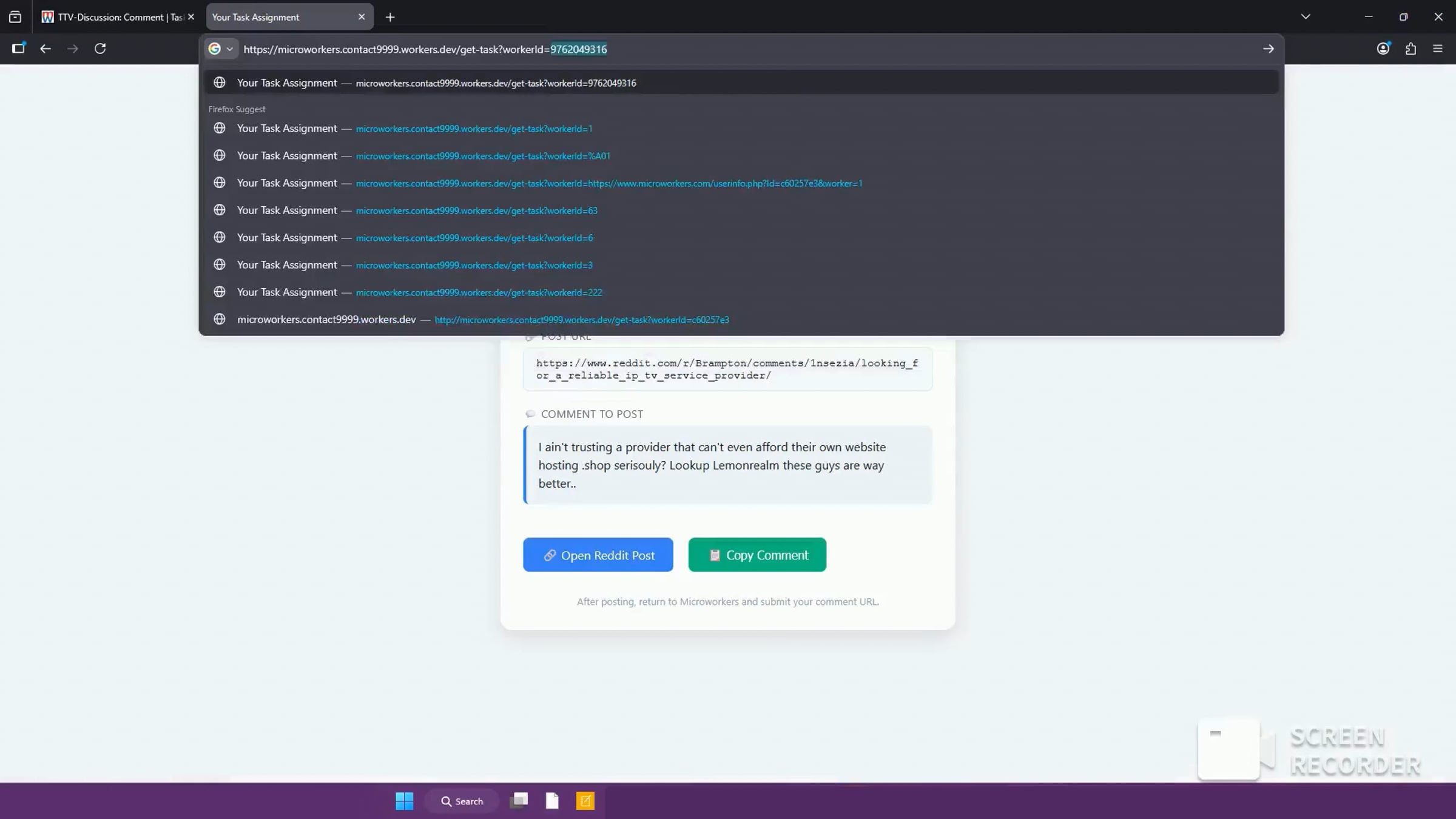
Task: Click the Copy Comment button
Action: pyautogui.click(x=757, y=554)
